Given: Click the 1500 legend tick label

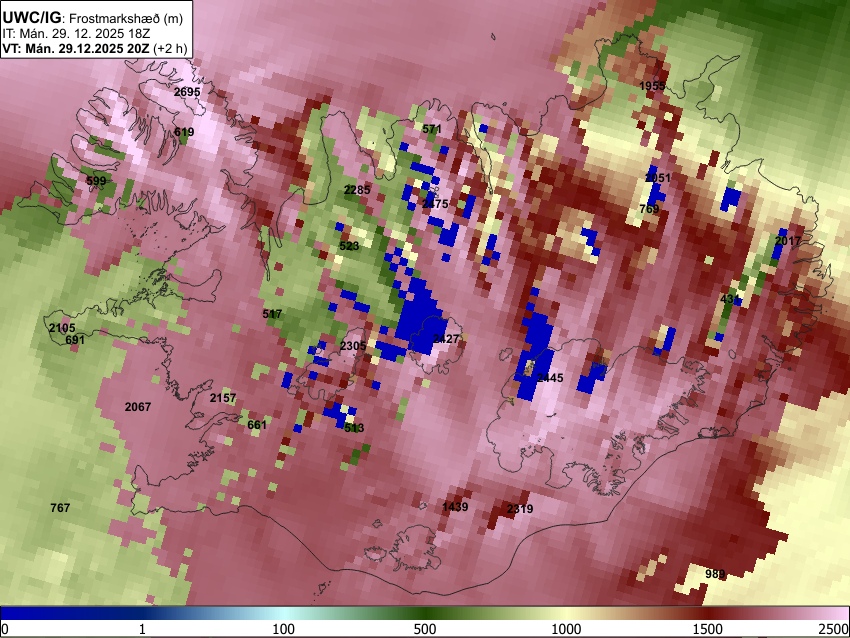Looking at the screenshot, I should tap(707, 629).
